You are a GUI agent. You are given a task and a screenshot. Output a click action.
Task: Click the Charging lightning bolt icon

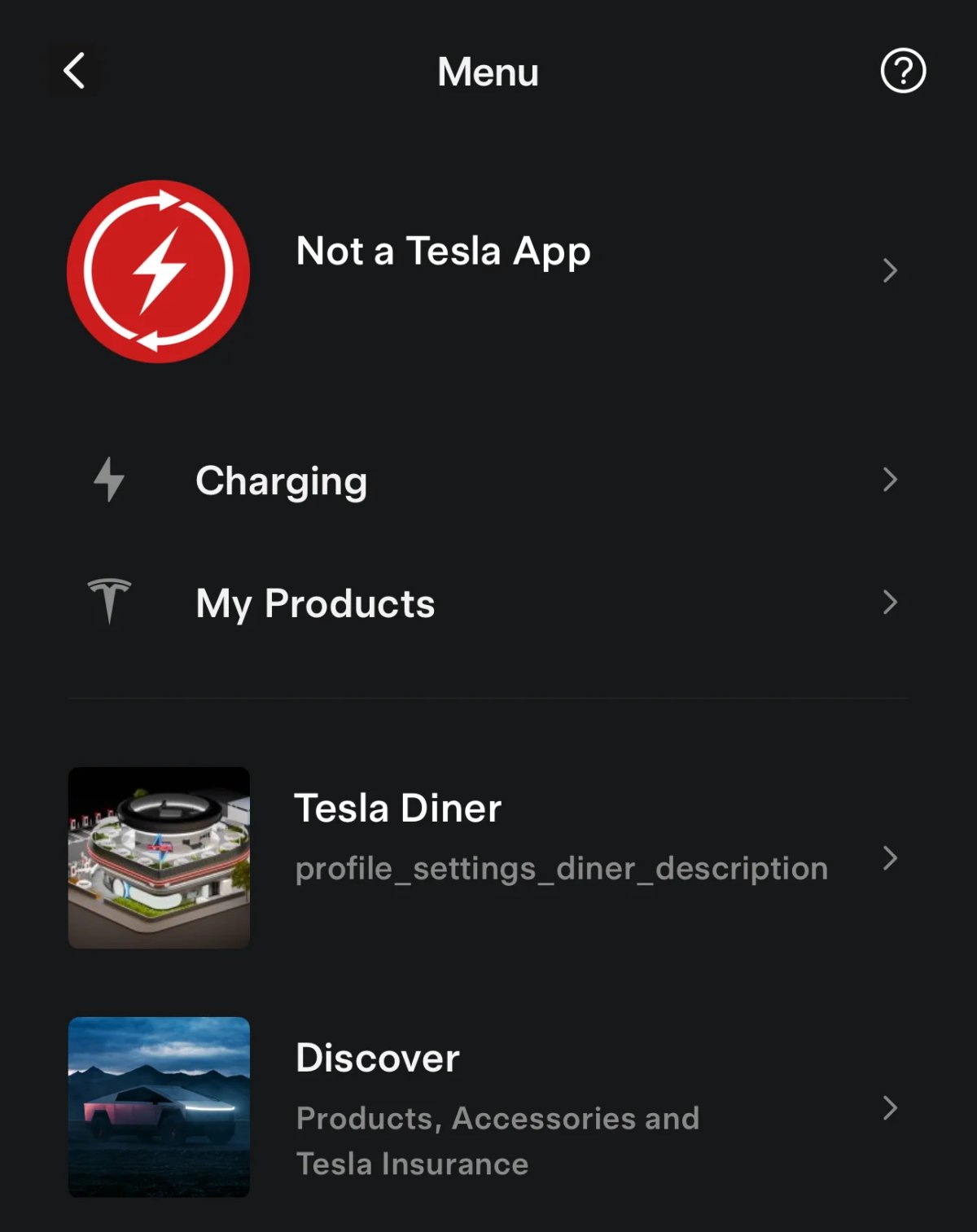coord(109,479)
